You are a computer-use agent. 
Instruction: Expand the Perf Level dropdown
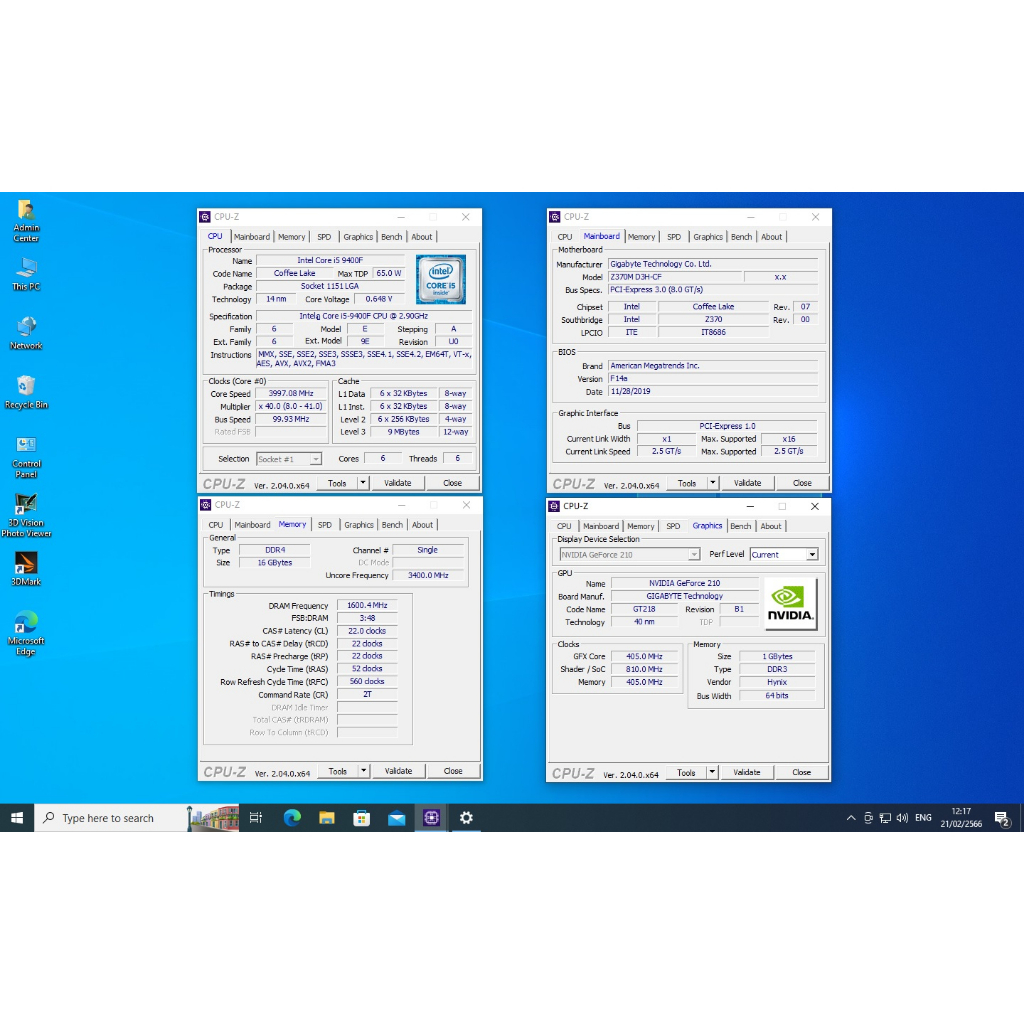(x=811, y=554)
